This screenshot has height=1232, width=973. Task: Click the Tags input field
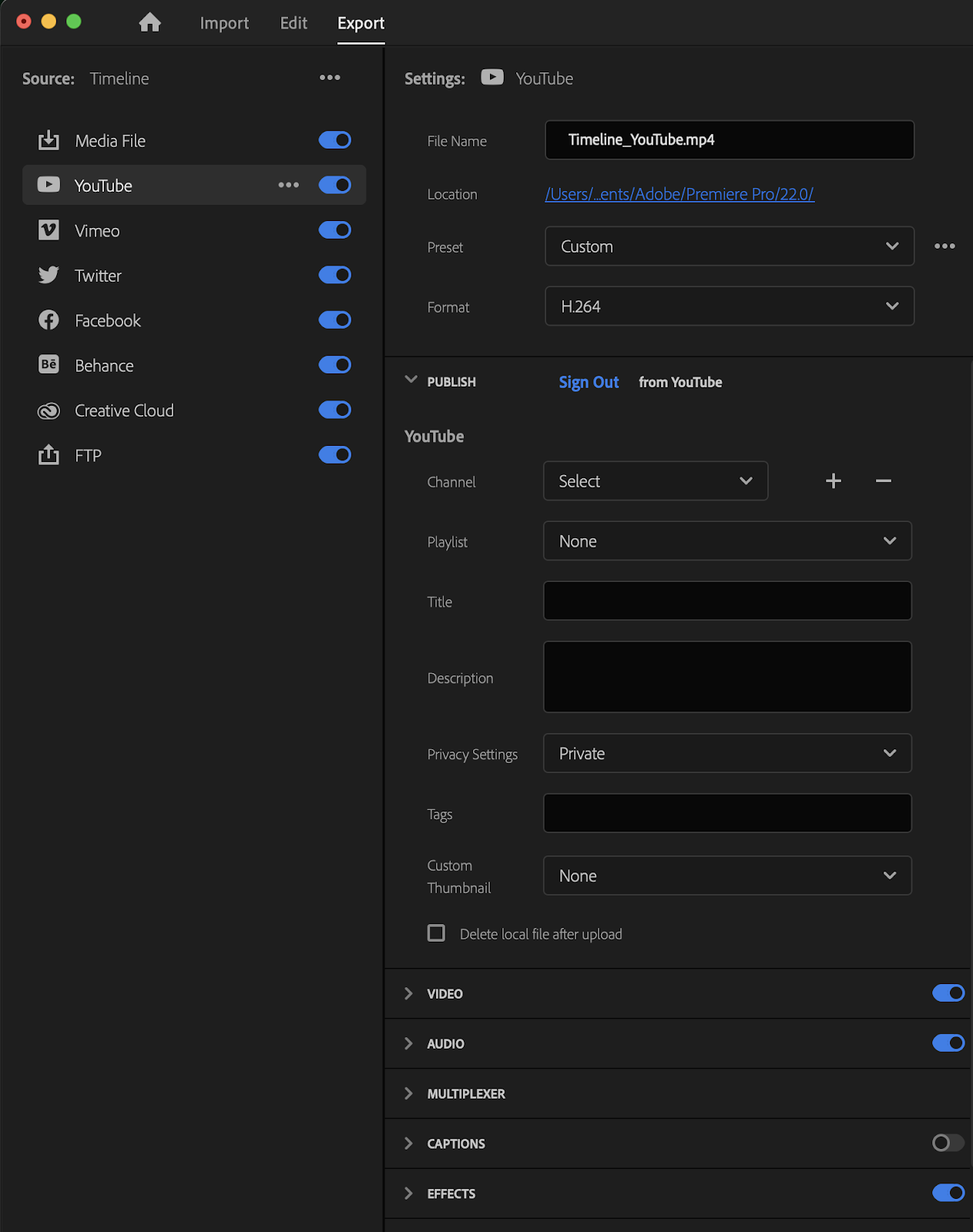[727, 813]
